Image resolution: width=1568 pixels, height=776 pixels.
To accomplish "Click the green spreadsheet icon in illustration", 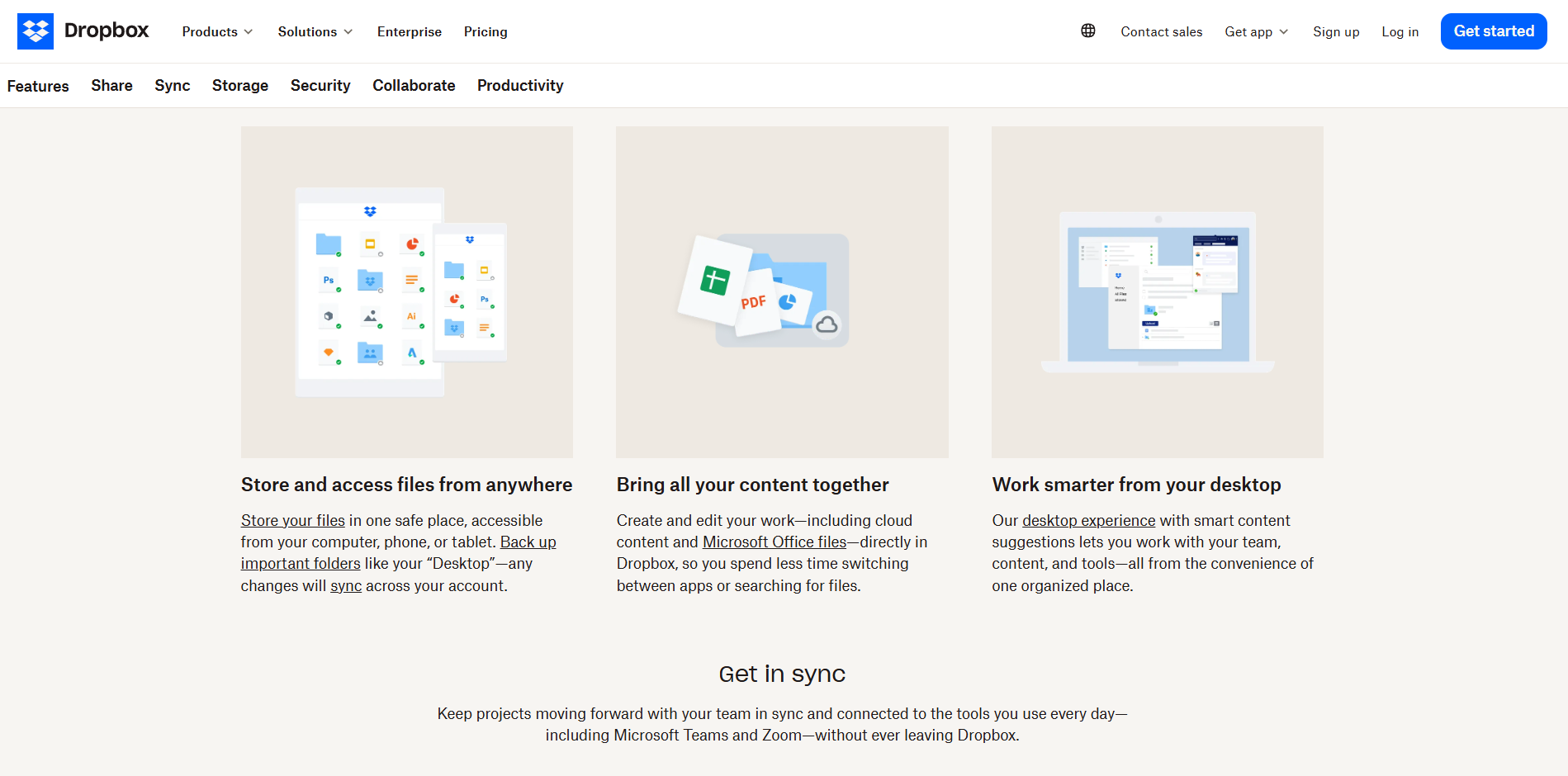I will point(715,281).
